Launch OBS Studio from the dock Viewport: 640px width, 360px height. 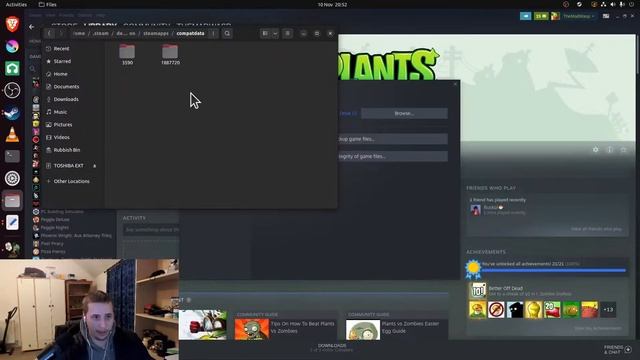12,90
